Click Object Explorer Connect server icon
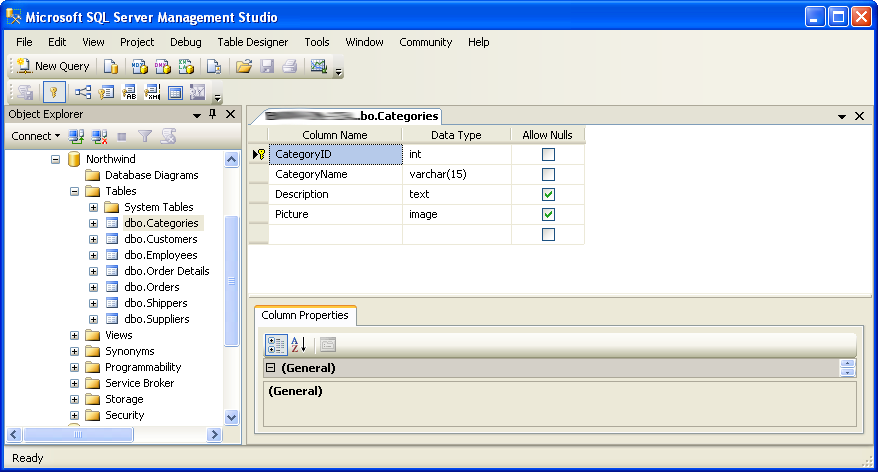The height and width of the screenshot is (472, 878). click(x=76, y=136)
